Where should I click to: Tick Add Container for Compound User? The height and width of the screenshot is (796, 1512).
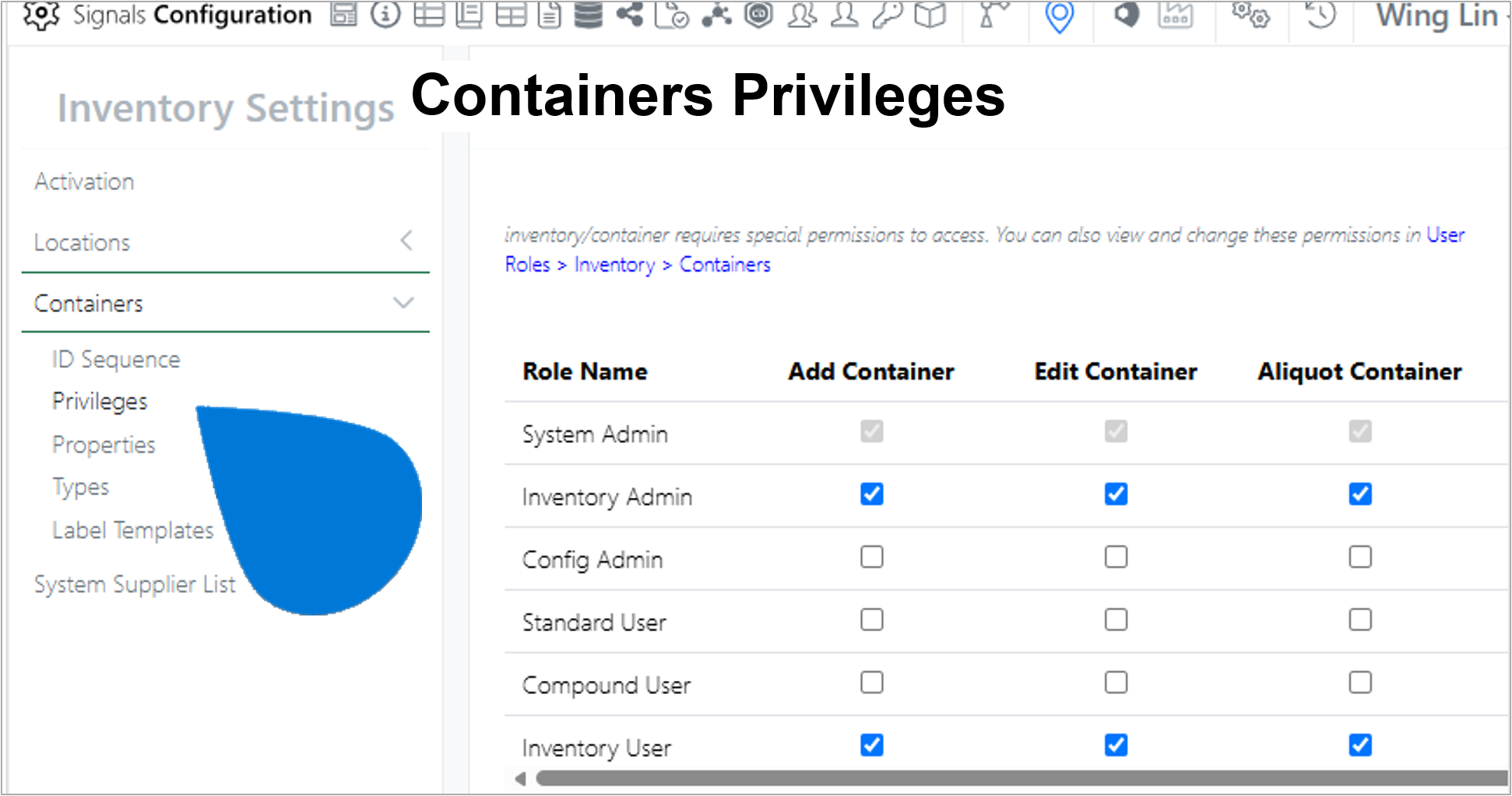pyautogui.click(x=871, y=682)
